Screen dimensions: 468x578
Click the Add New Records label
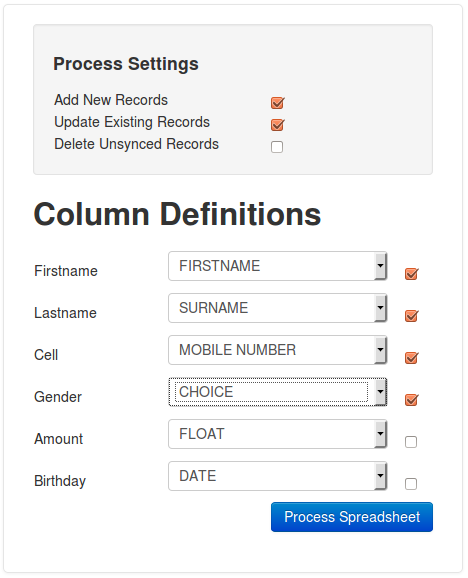[x=111, y=100]
